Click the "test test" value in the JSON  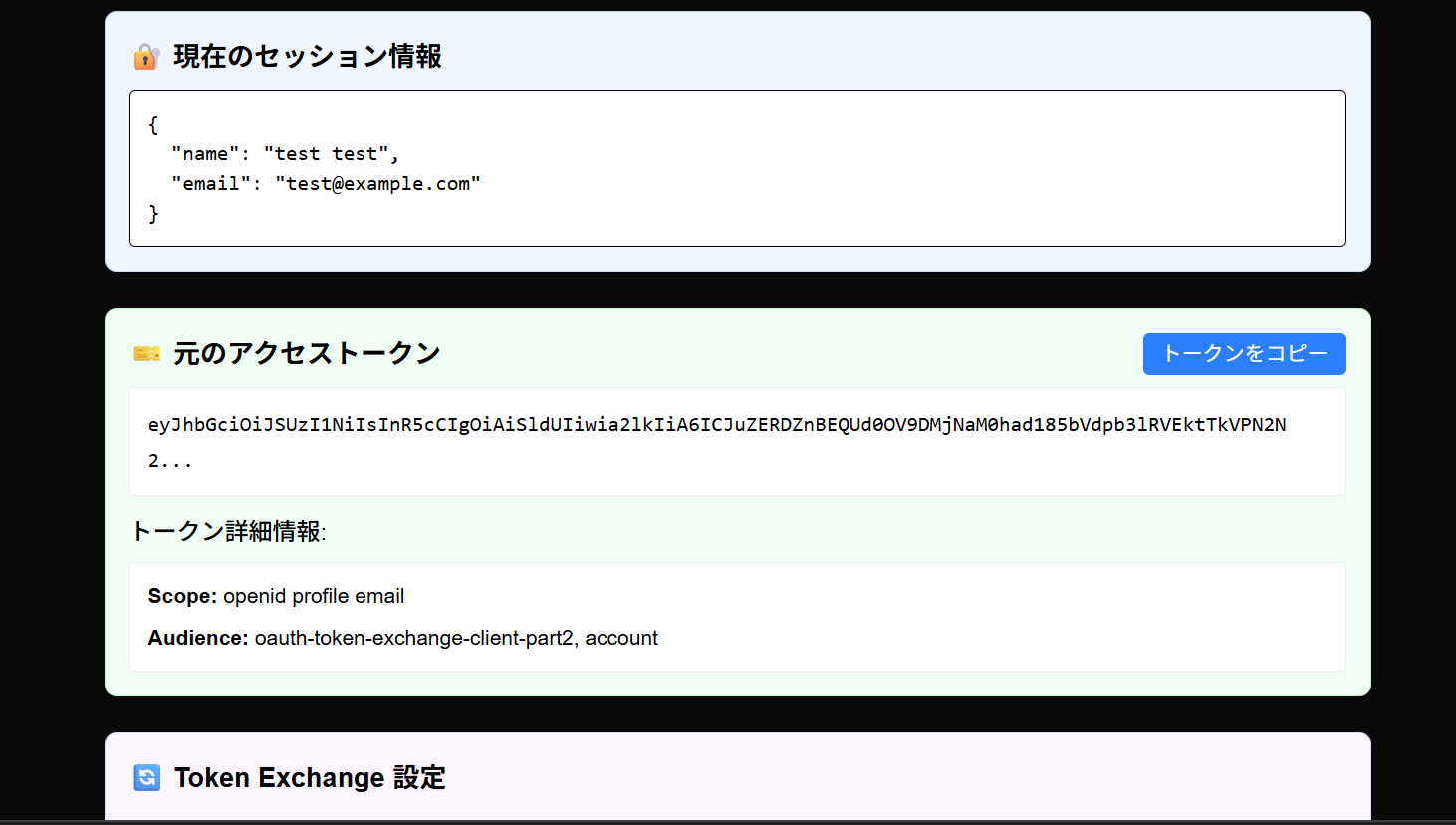coord(326,154)
